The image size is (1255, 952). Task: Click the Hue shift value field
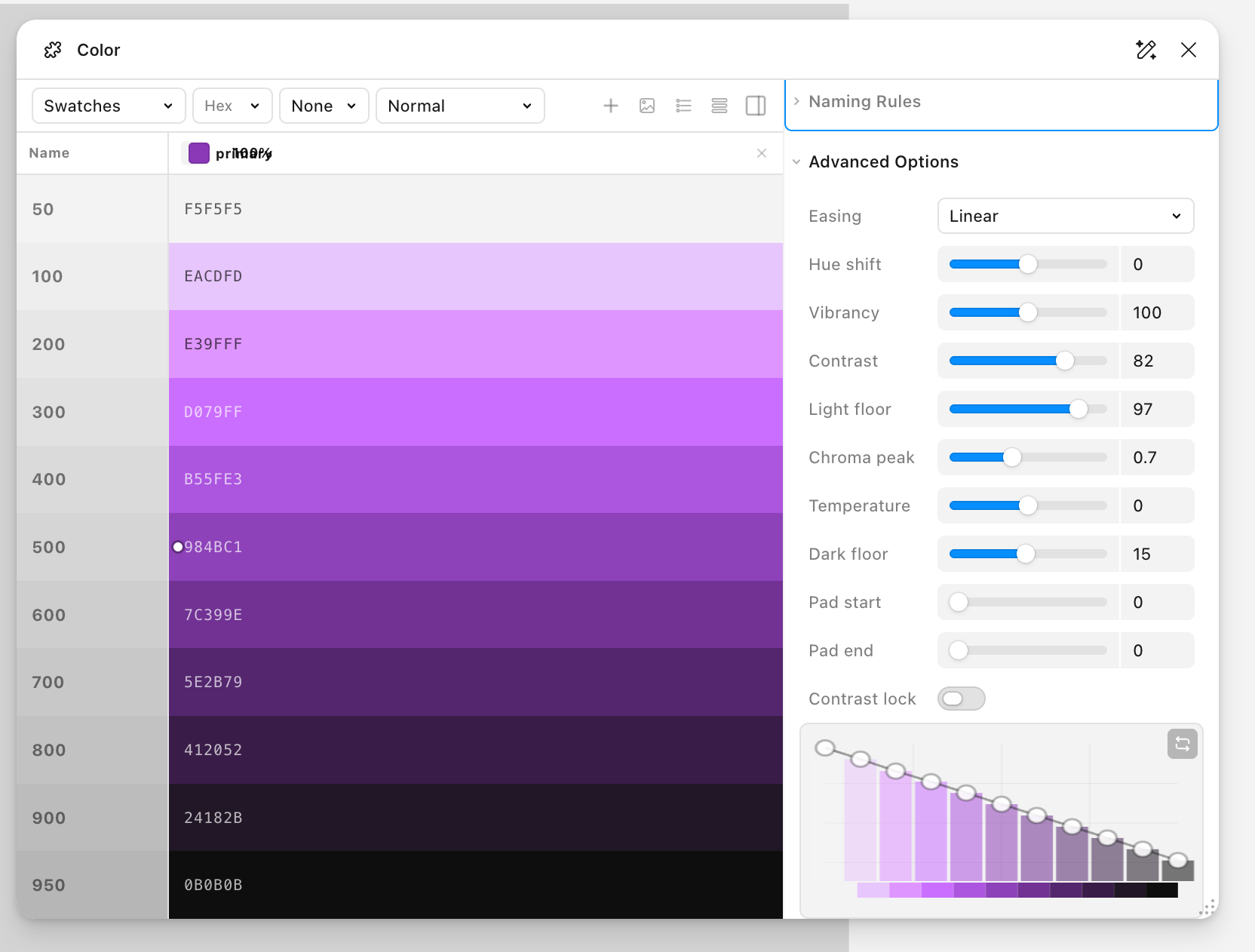(1158, 264)
